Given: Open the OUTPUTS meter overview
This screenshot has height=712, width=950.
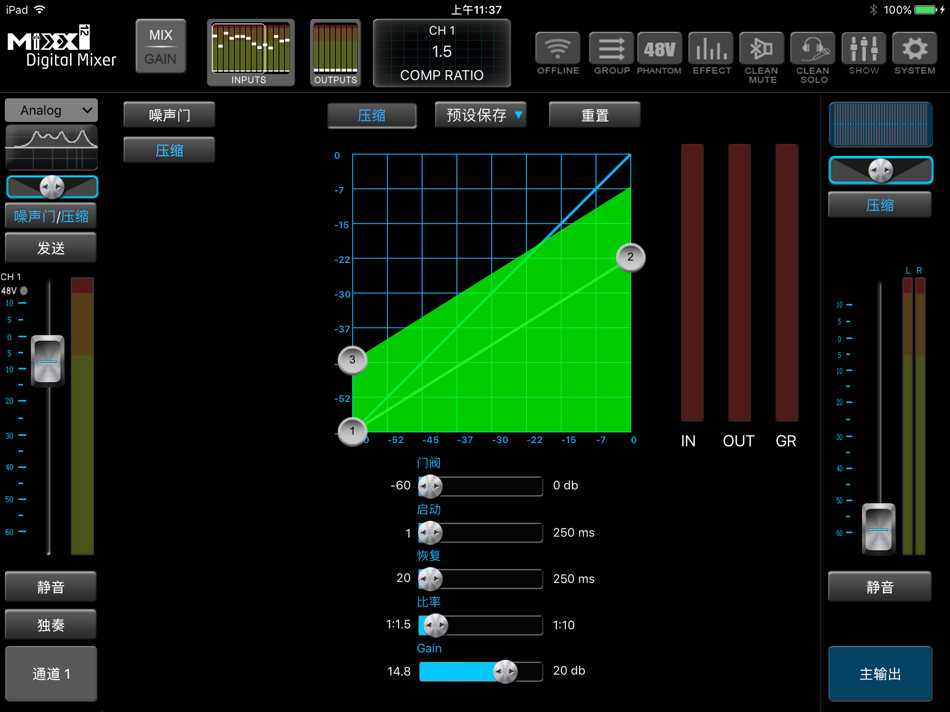Looking at the screenshot, I should pos(335,53).
